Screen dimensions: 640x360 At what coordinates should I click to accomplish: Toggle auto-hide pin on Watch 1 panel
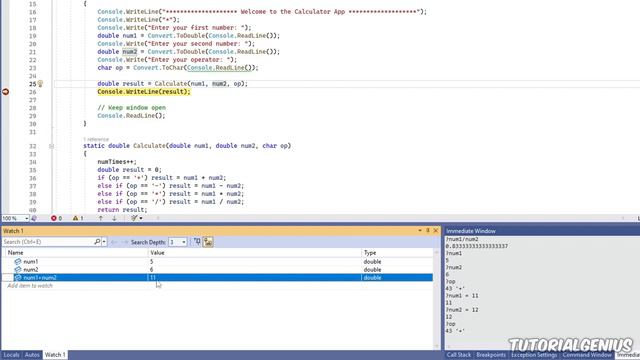tap(428, 231)
